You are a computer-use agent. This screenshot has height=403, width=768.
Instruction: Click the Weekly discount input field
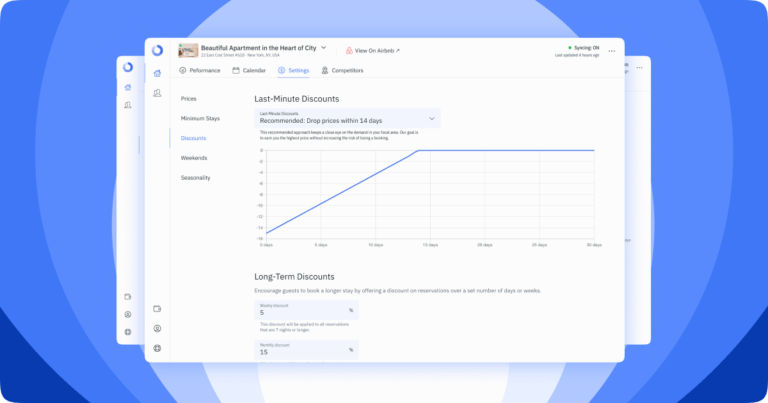tap(307, 310)
